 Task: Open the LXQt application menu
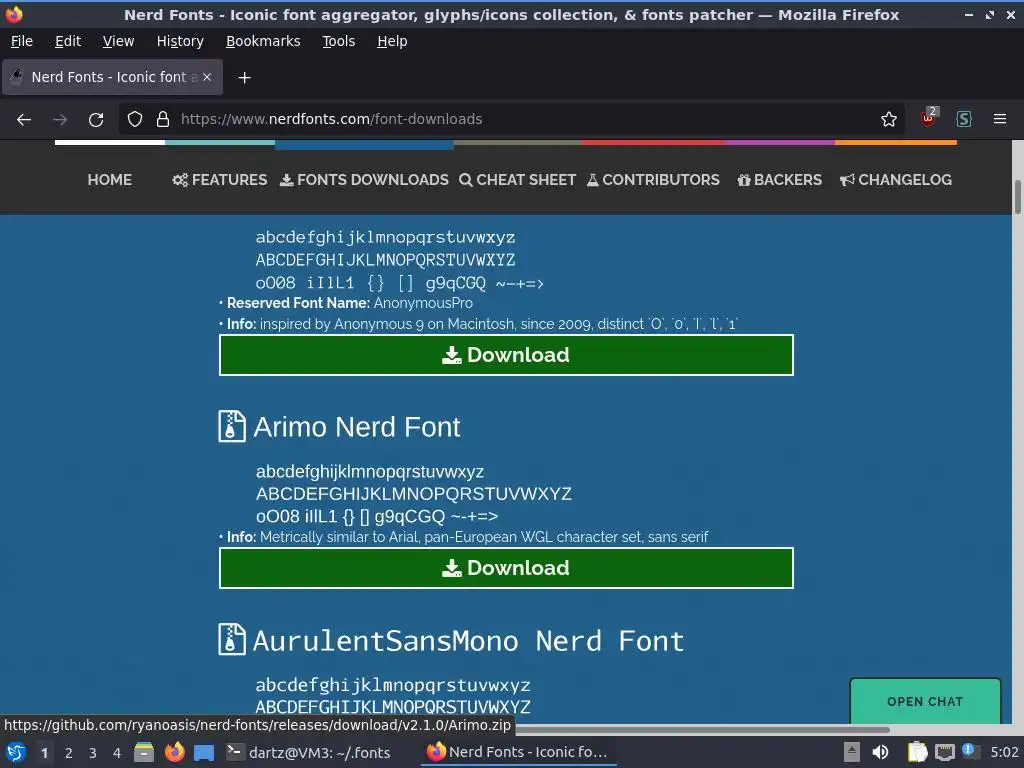(x=15, y=752)
